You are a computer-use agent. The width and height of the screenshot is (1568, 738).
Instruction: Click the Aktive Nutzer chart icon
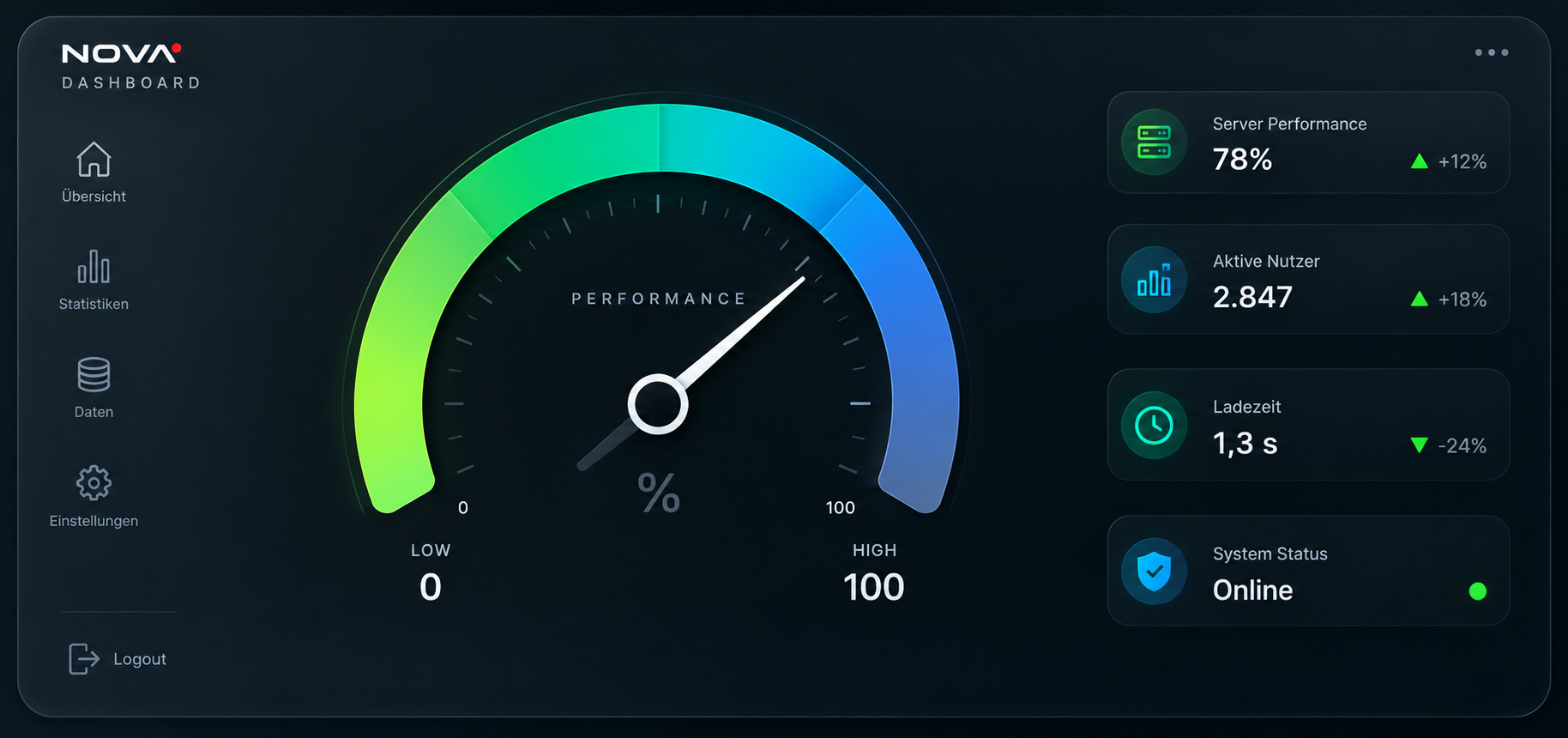1155,280
